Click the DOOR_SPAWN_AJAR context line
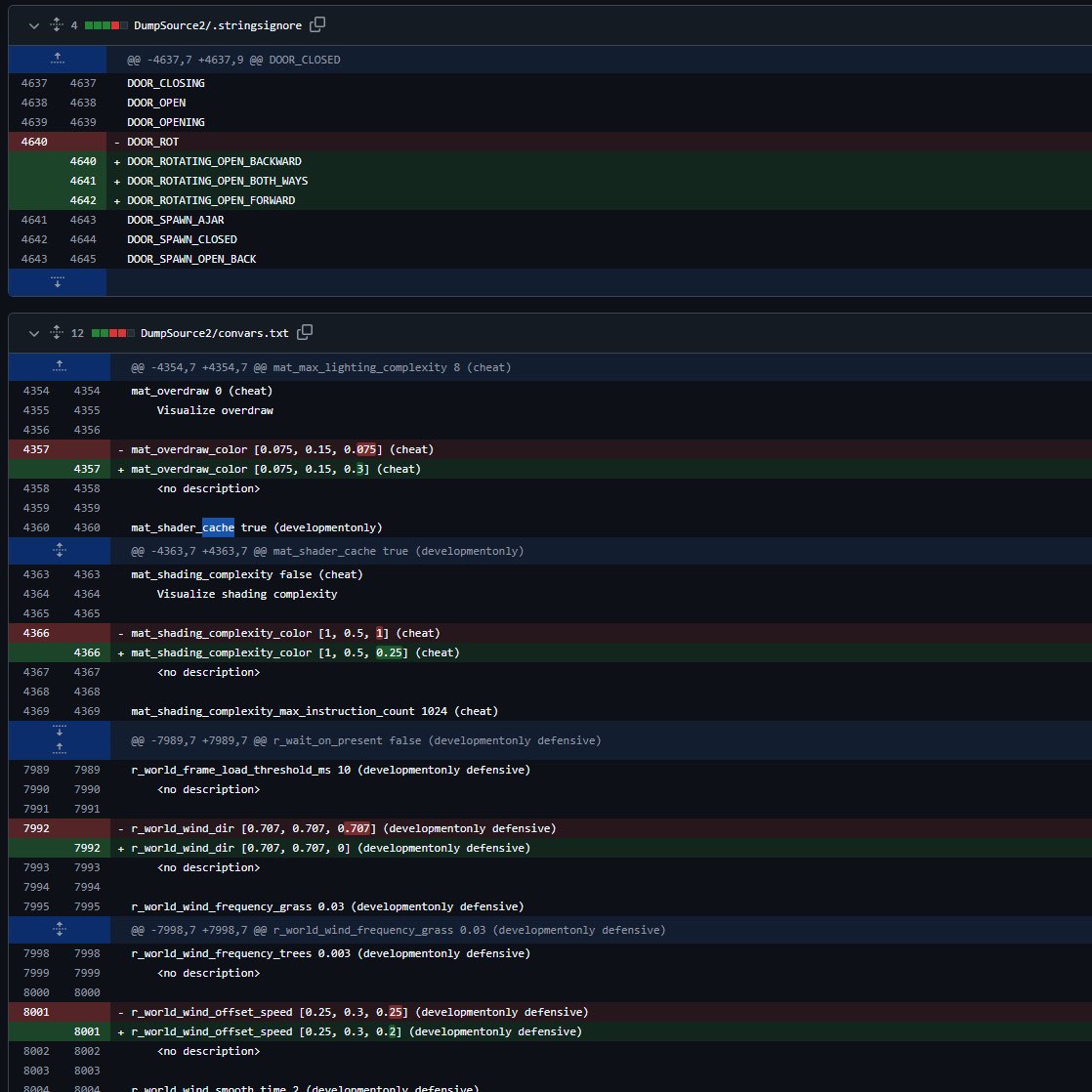1092x1092 pixels. 176,220
